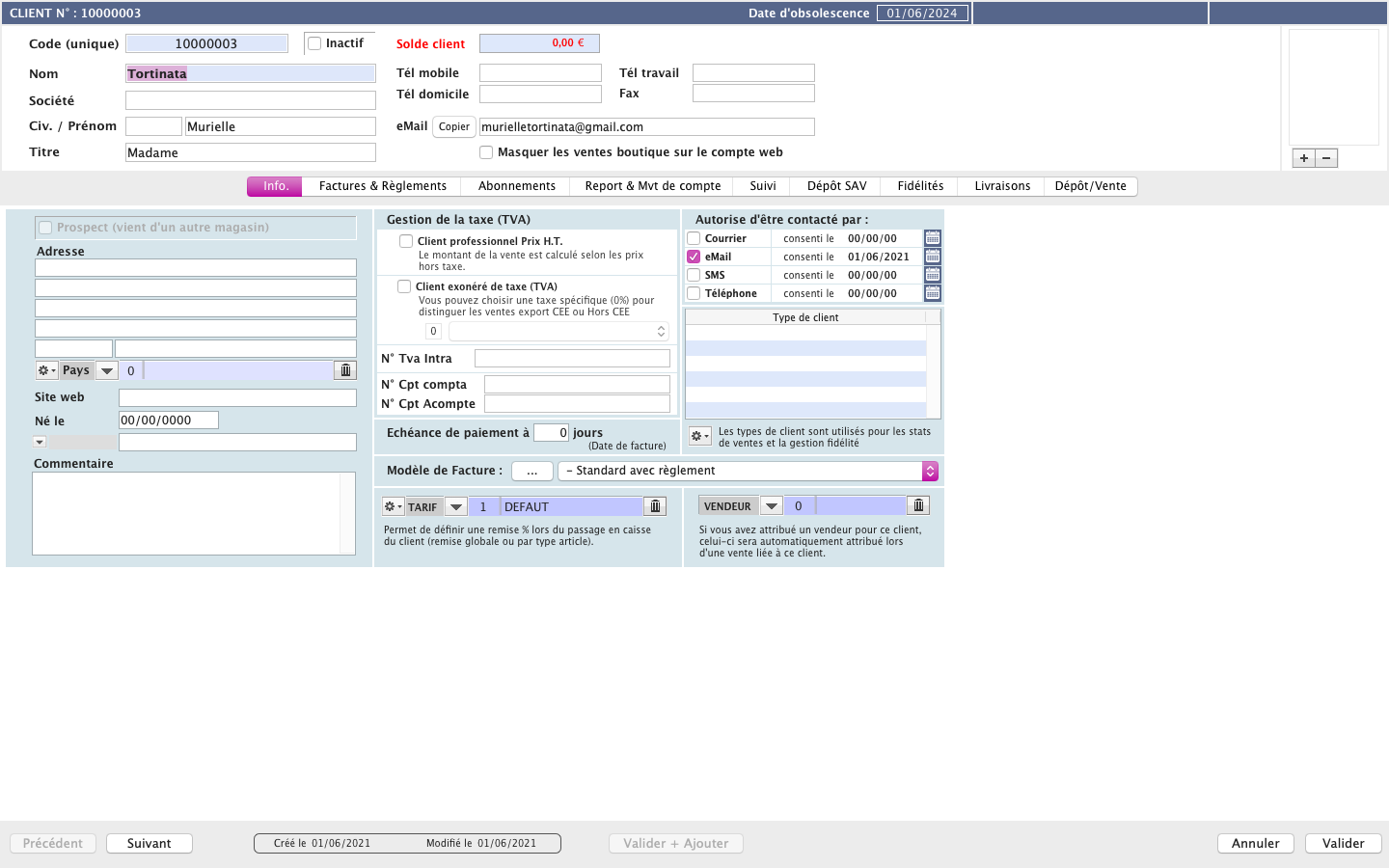This screenshot has height=868, width=1389.
Task: Click the minus button under photo box
Action: coord(1326,158)
